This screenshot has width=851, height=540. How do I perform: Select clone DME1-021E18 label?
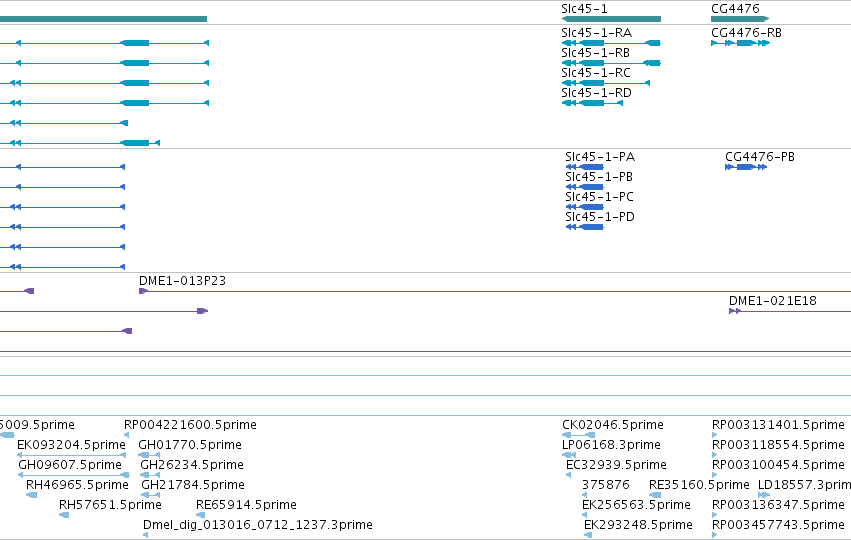pyautogui.click(x=773, y=301)
